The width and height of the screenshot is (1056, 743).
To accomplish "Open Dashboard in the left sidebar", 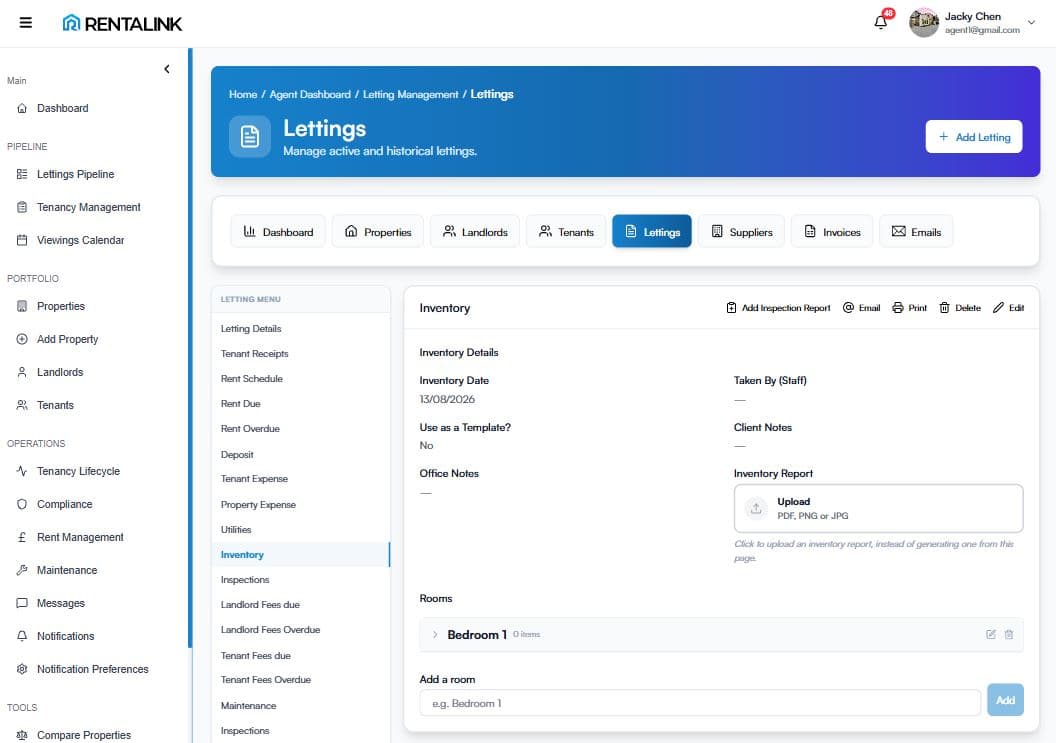I will (62, 108).
